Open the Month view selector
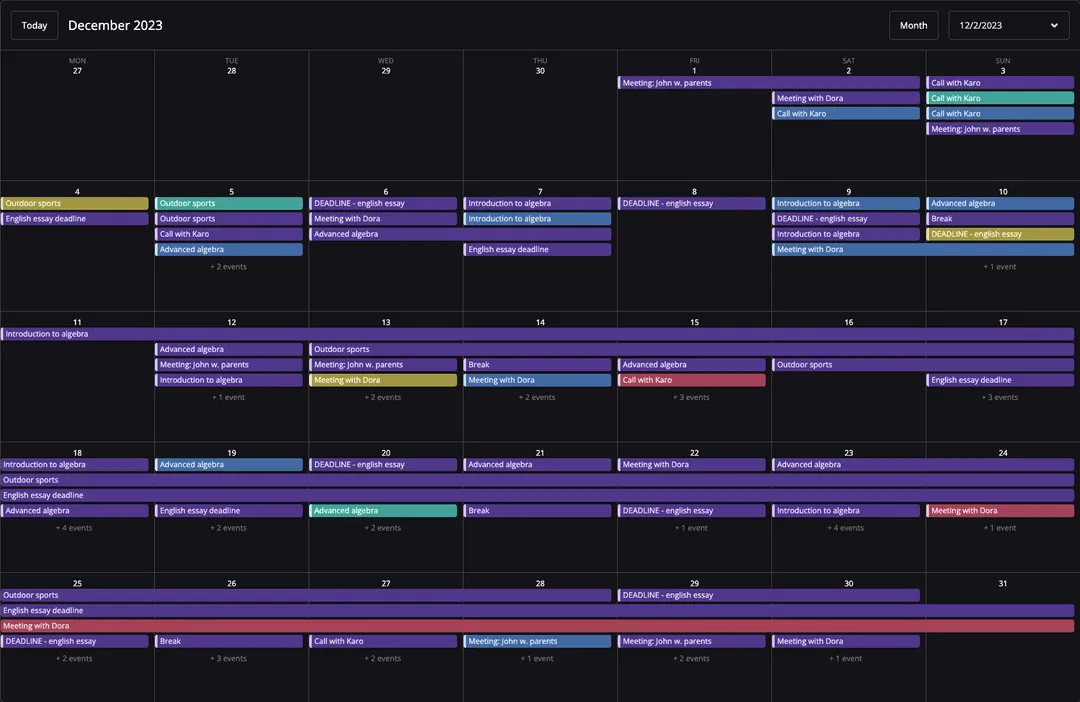Viewport: 1080px width, 702px height. [x=913, y=24]
